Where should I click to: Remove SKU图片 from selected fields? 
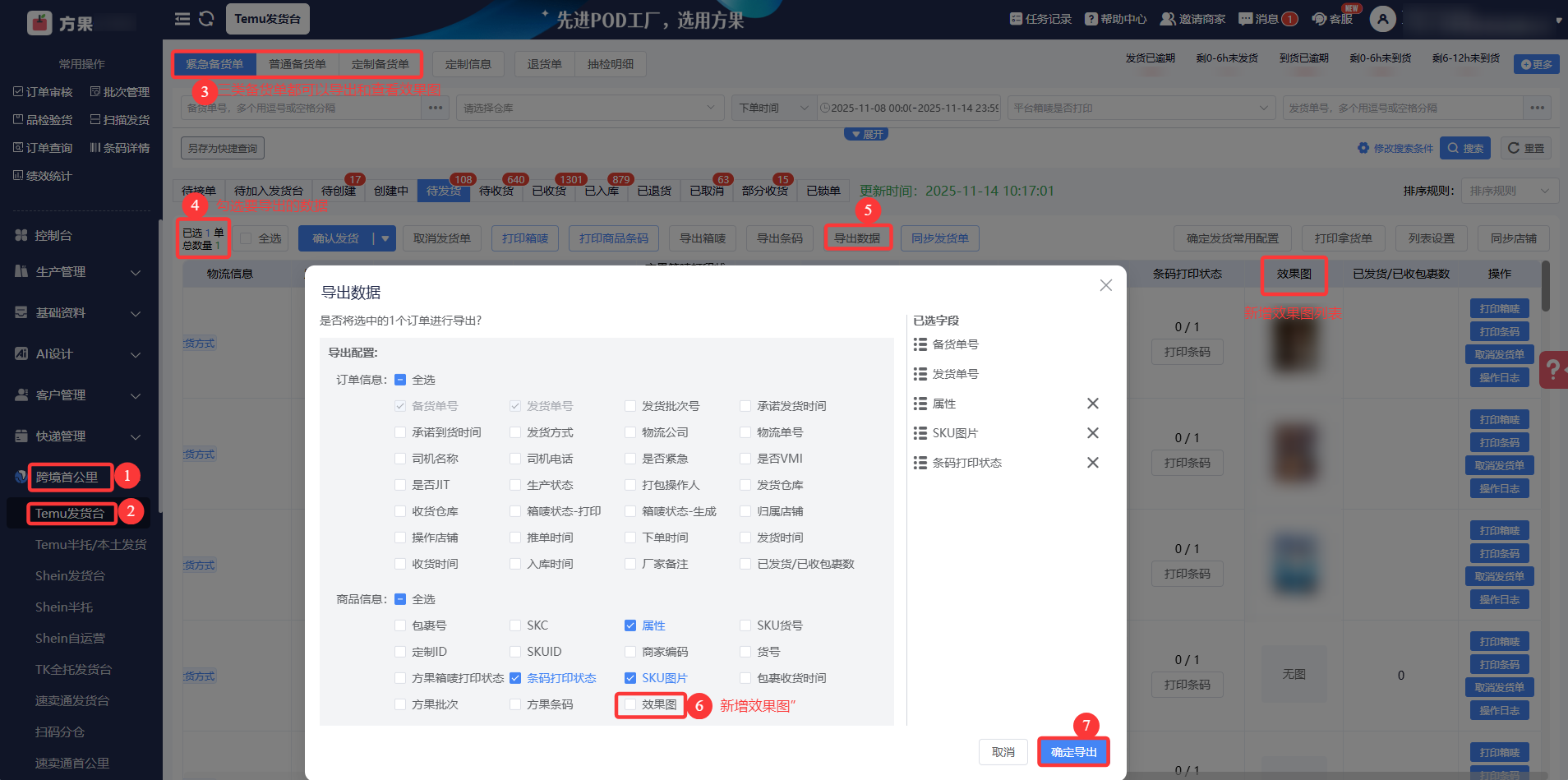tap(1093, 433)
